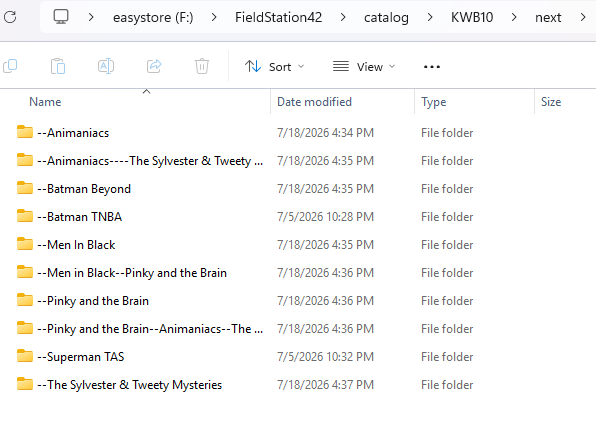Expand chevron after next breadcrumb

(x=583, y=17)
